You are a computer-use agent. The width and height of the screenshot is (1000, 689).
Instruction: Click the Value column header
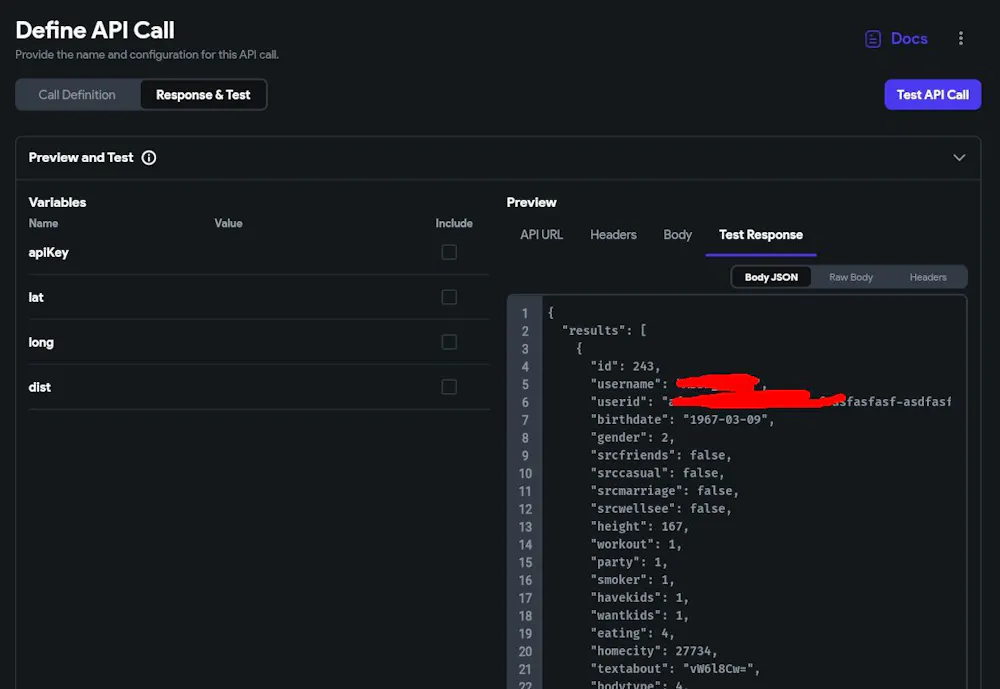228,223
